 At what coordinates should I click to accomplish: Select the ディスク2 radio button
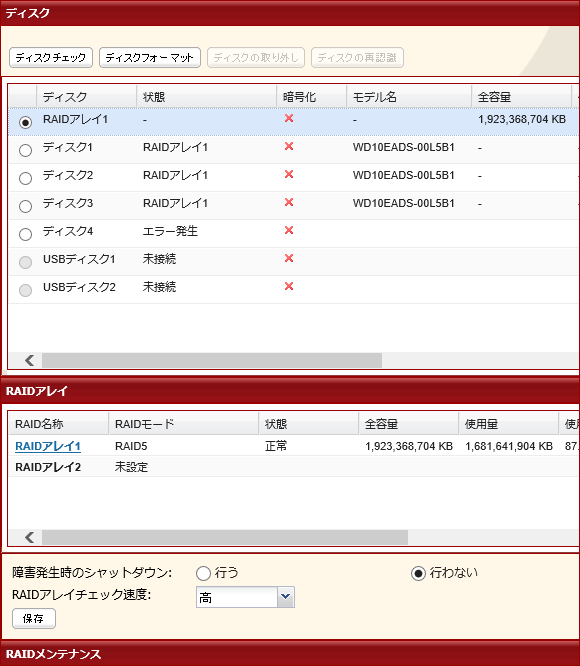point(25,178)
